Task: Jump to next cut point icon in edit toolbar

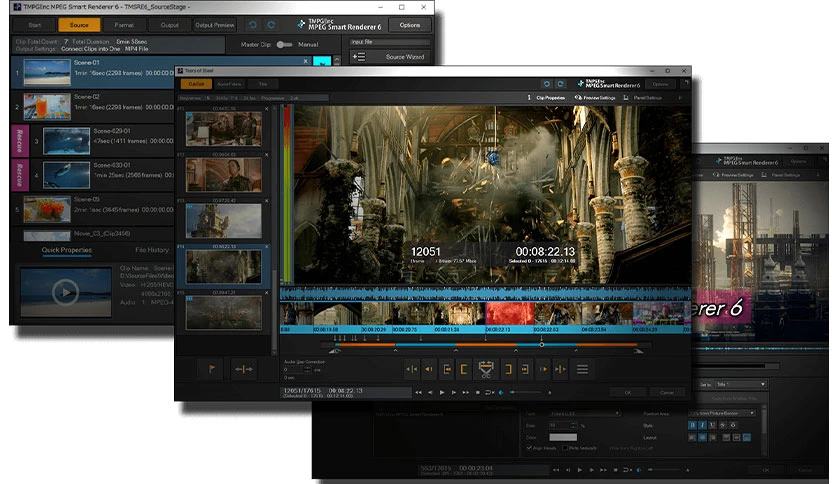Action: [560, 369]
